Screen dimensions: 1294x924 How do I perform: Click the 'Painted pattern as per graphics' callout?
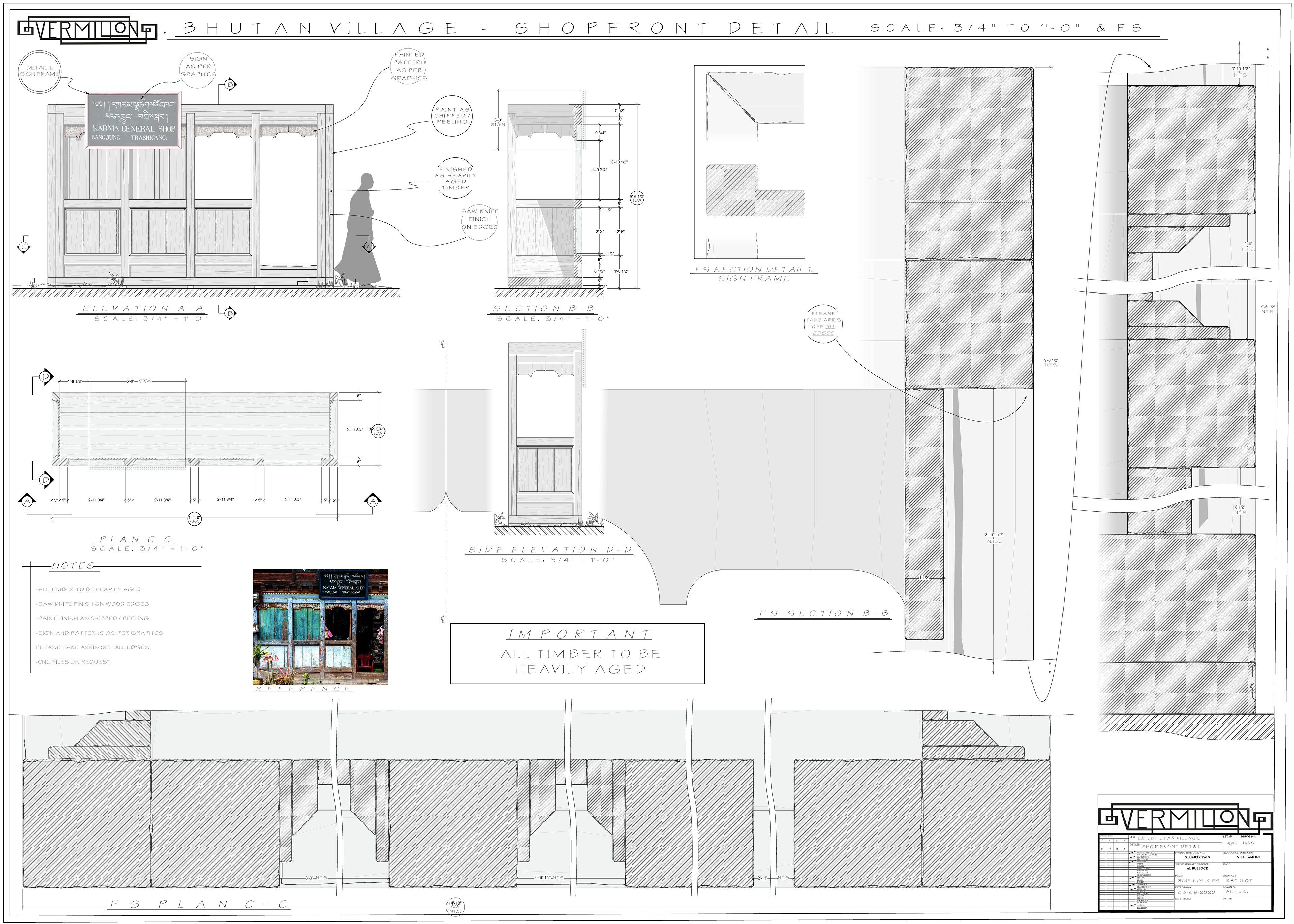click(x=409, y=67)
